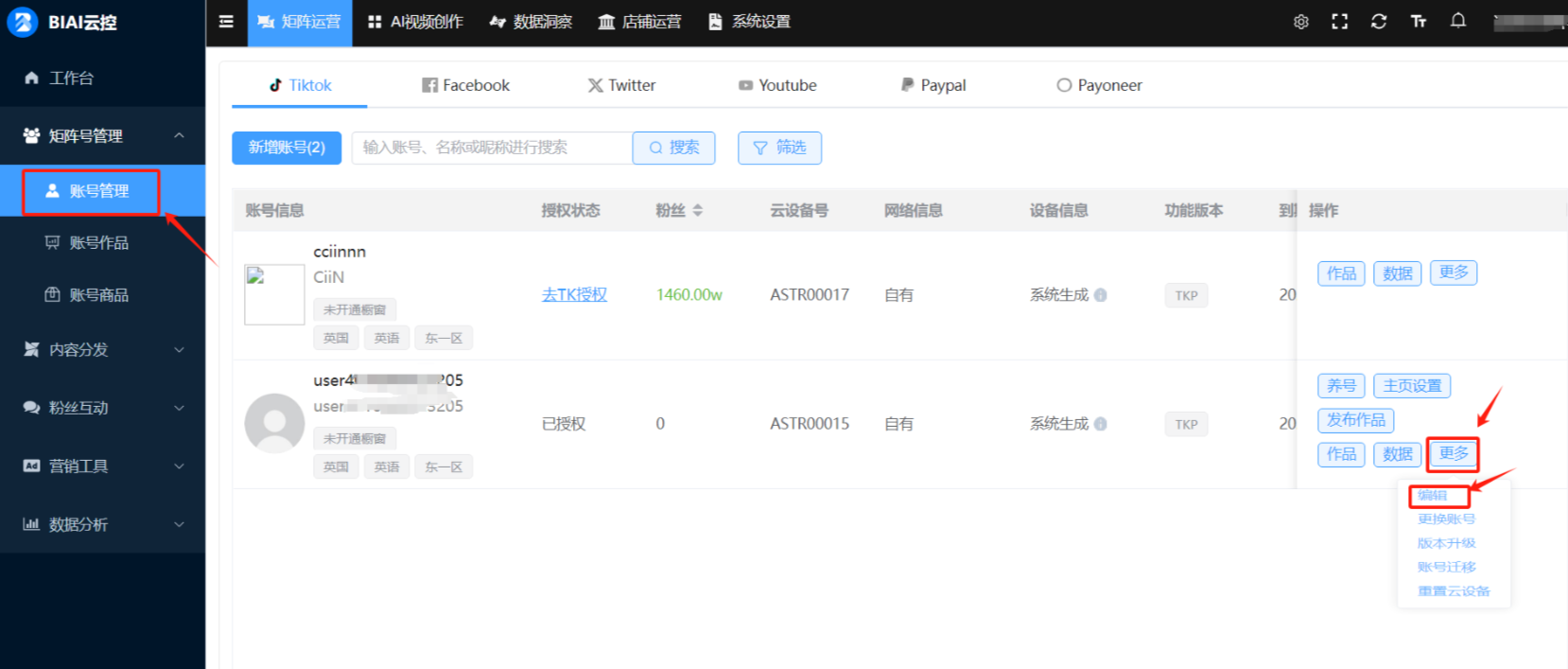
Task: Open 矩阵运营 top menu
Action: (300, 23)
